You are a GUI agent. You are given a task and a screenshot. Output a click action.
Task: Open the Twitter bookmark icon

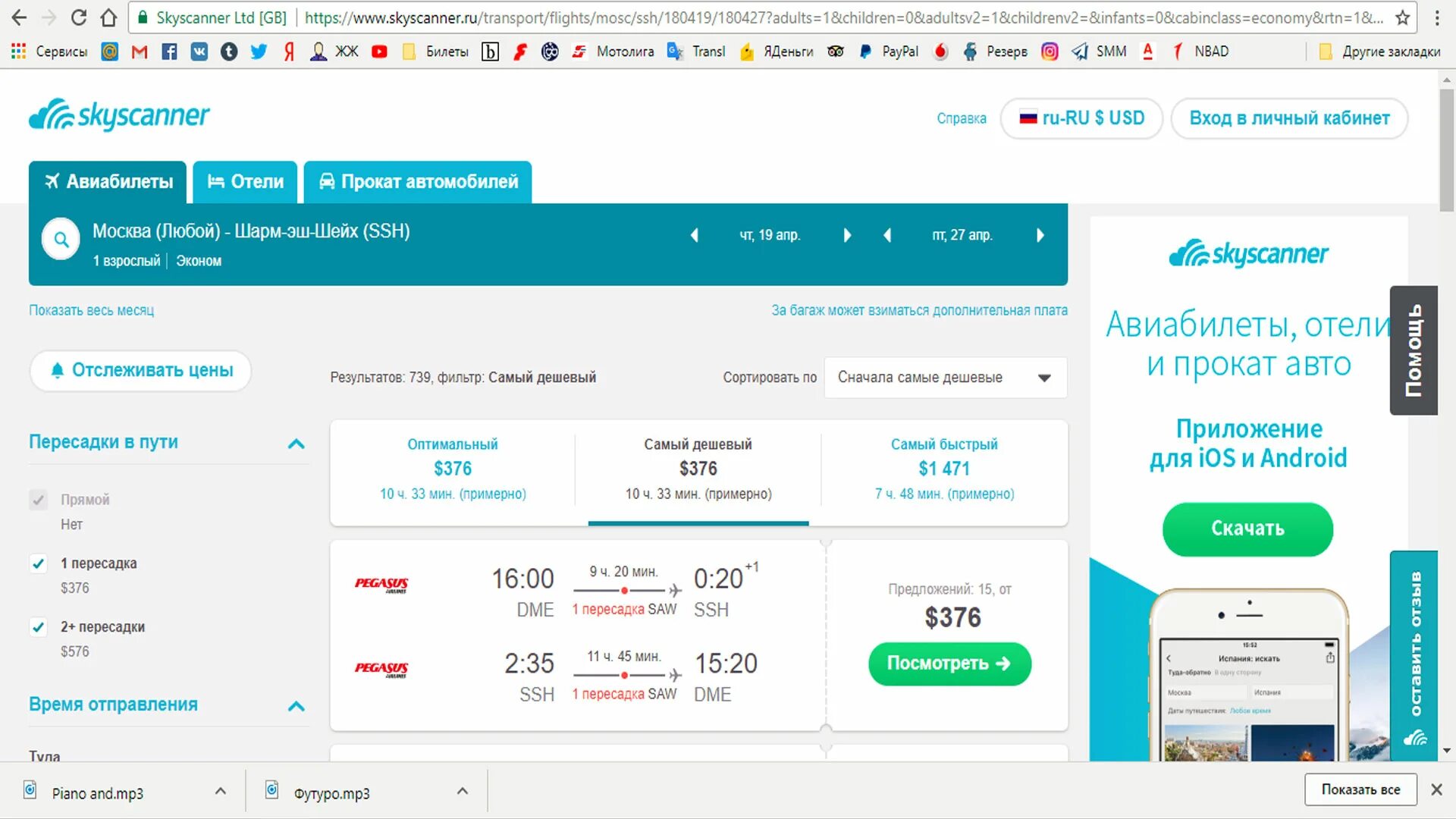point(259,52)
